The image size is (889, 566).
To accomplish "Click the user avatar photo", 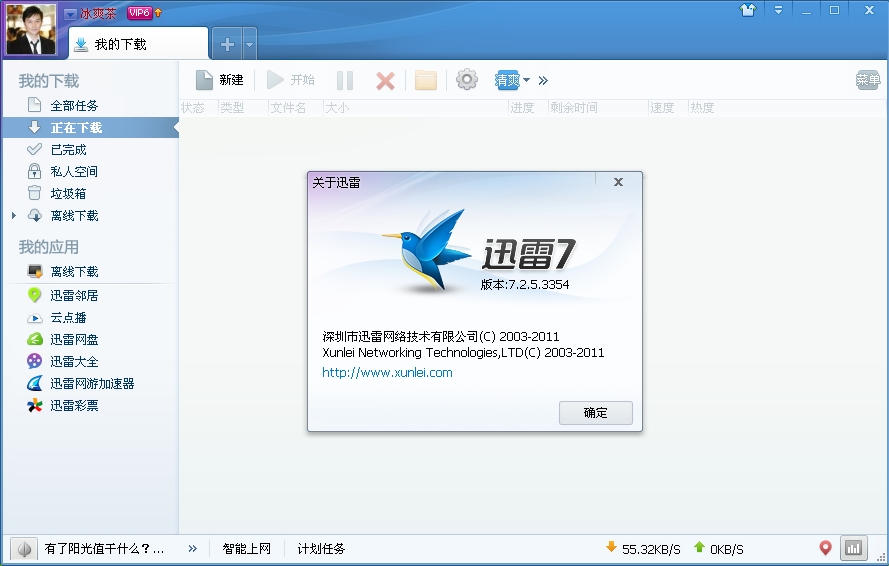I will (31, 30).
